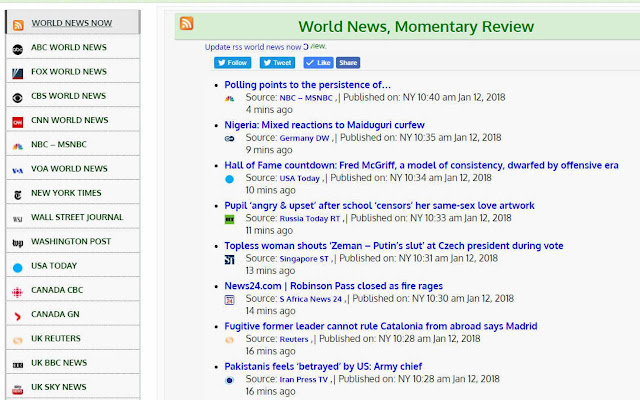The width and height of the screenshot is (640, 400).
Task: Select CANADA CBC sidebar entry
Action: point(57,290)
